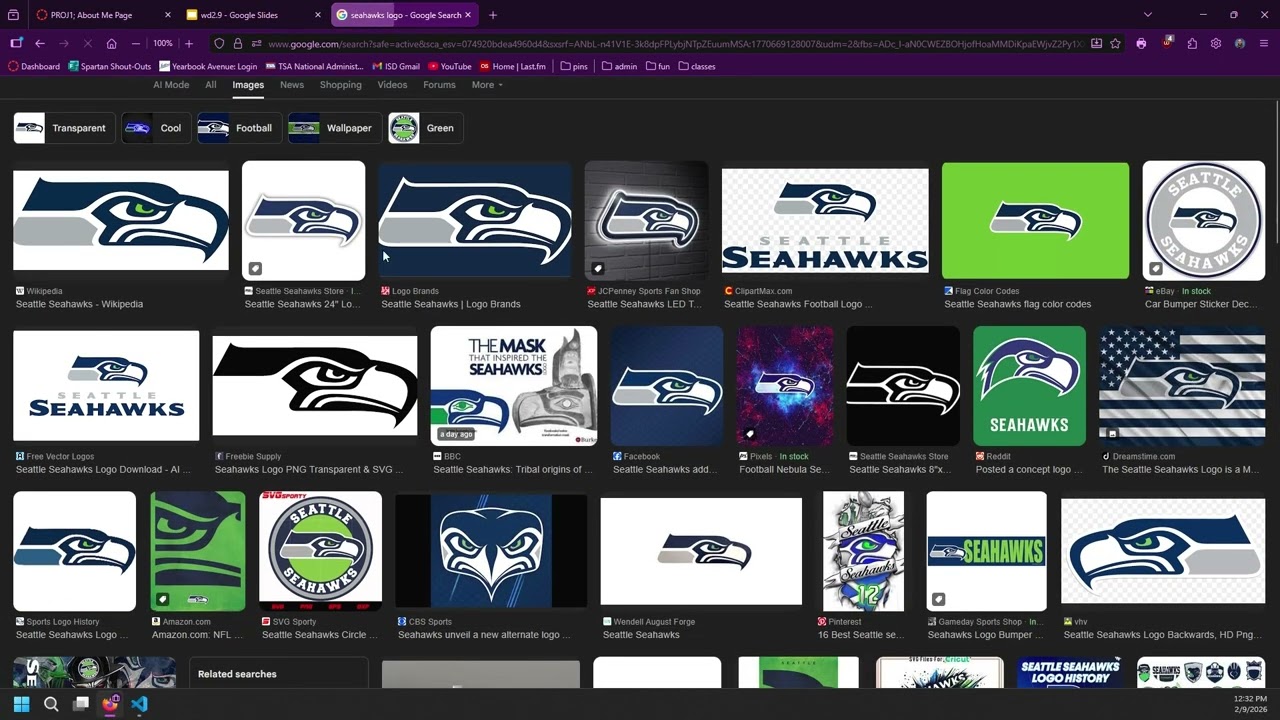The image size is (1280, 720).
Task: Select the Shopping search tab
Action: (x=341, y=85)
